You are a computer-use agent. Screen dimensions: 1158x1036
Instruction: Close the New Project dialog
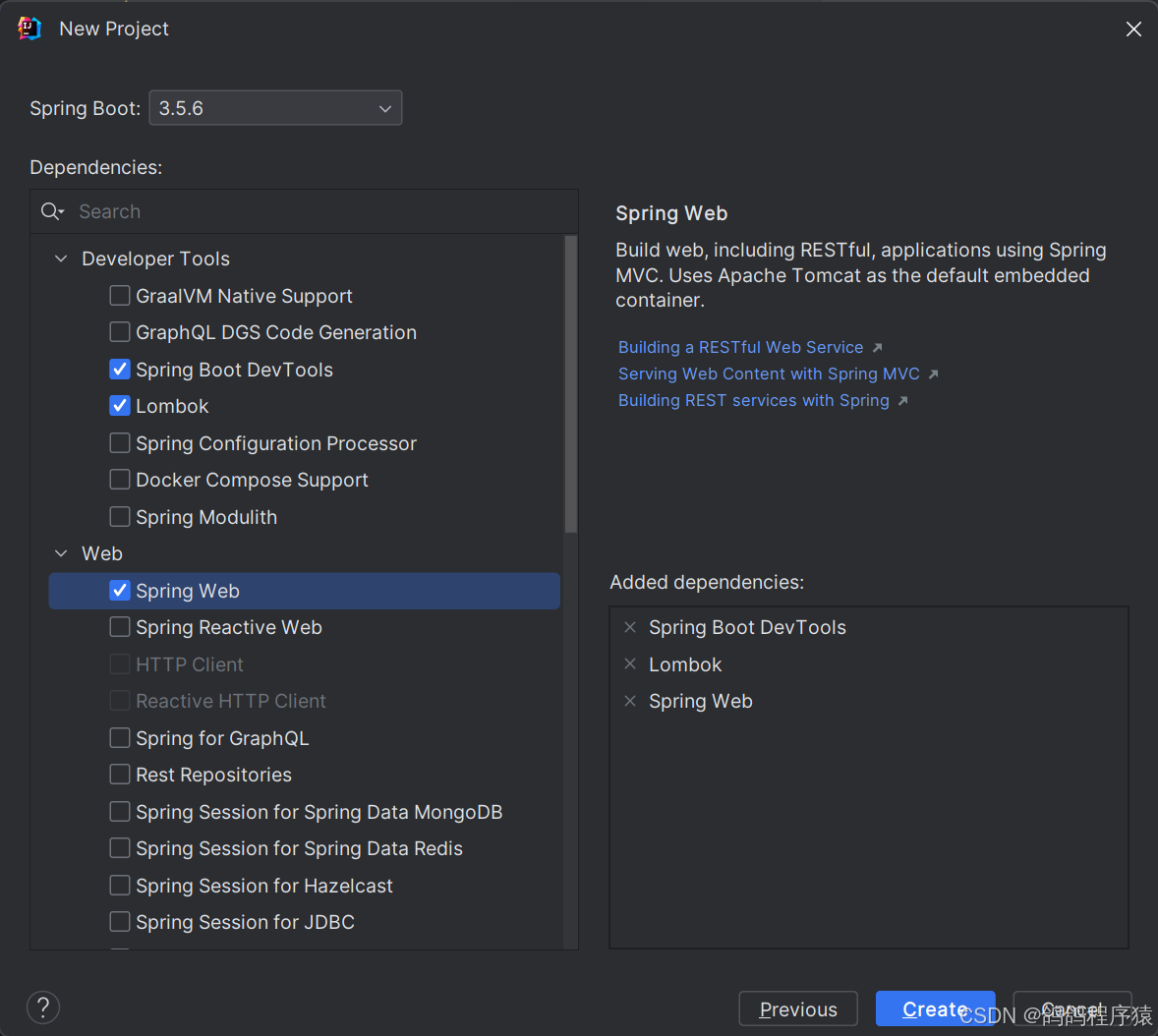(x=1132, y=29)
